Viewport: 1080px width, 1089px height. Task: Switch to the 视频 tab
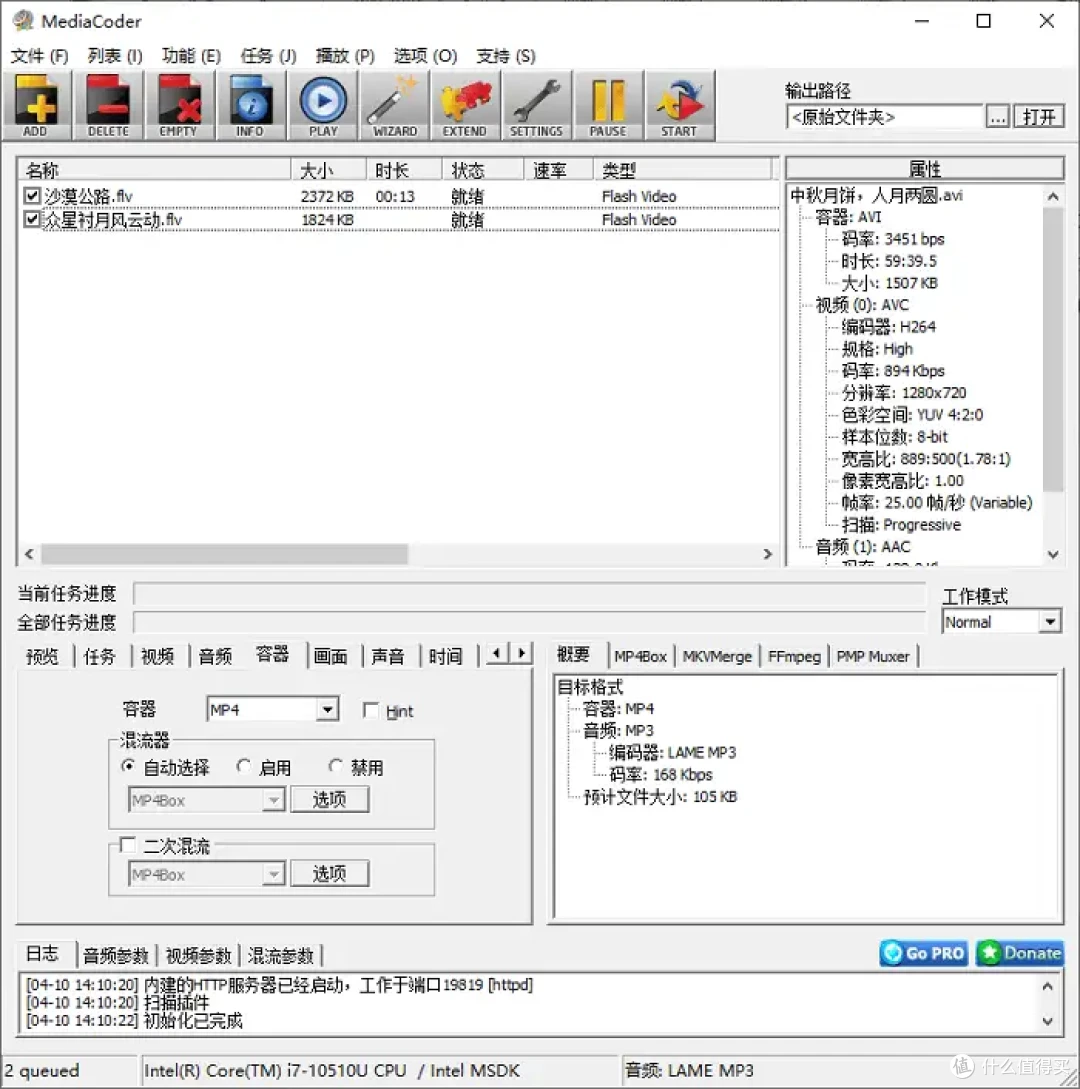tap(158, 656)
